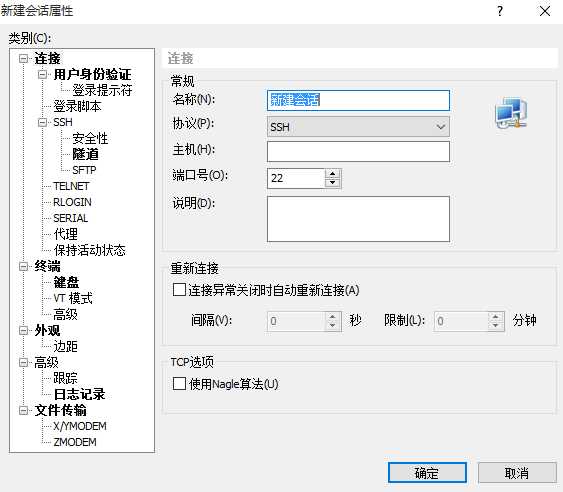The image size is (563, 492).
Task: Open the 协议 SSH dropdown
Action: pyautogui.click(x=358, y=126)
